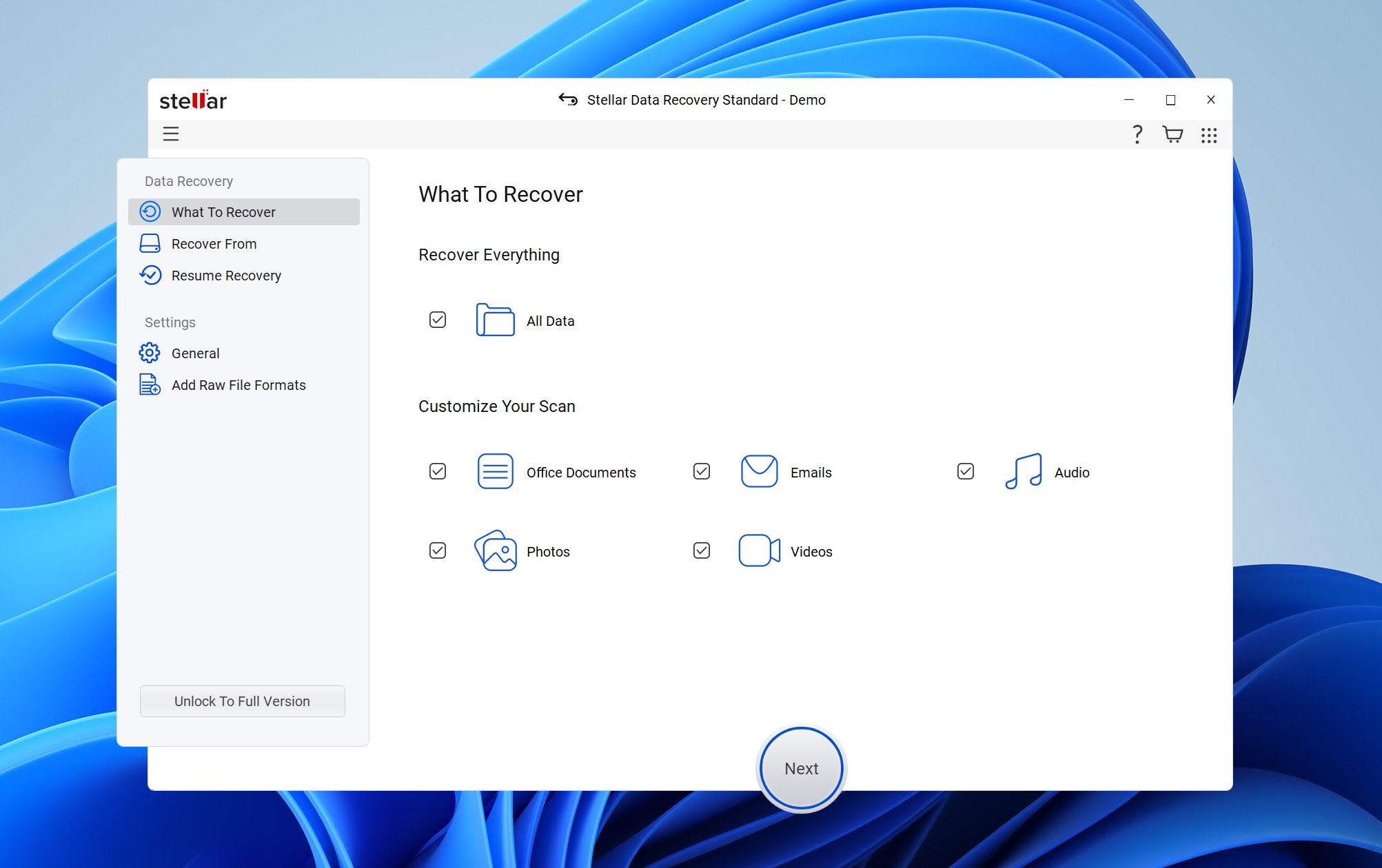Viewport: 1382px width, 868px height.
Task: Click the Videos camera icon
Action: coord(759,550)
